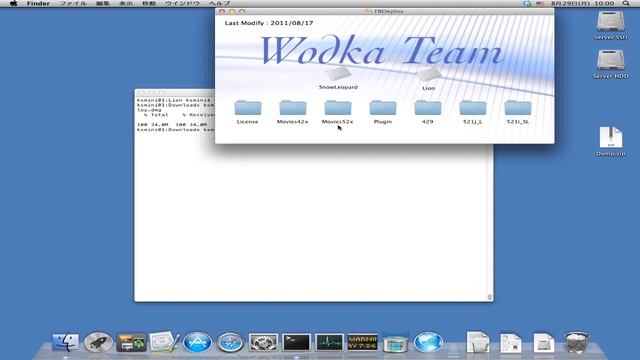Image resolution: width=640 pixels, height=360 pixels.
Task: Open System Preferences gear in Dock
Action: [263, 342]
